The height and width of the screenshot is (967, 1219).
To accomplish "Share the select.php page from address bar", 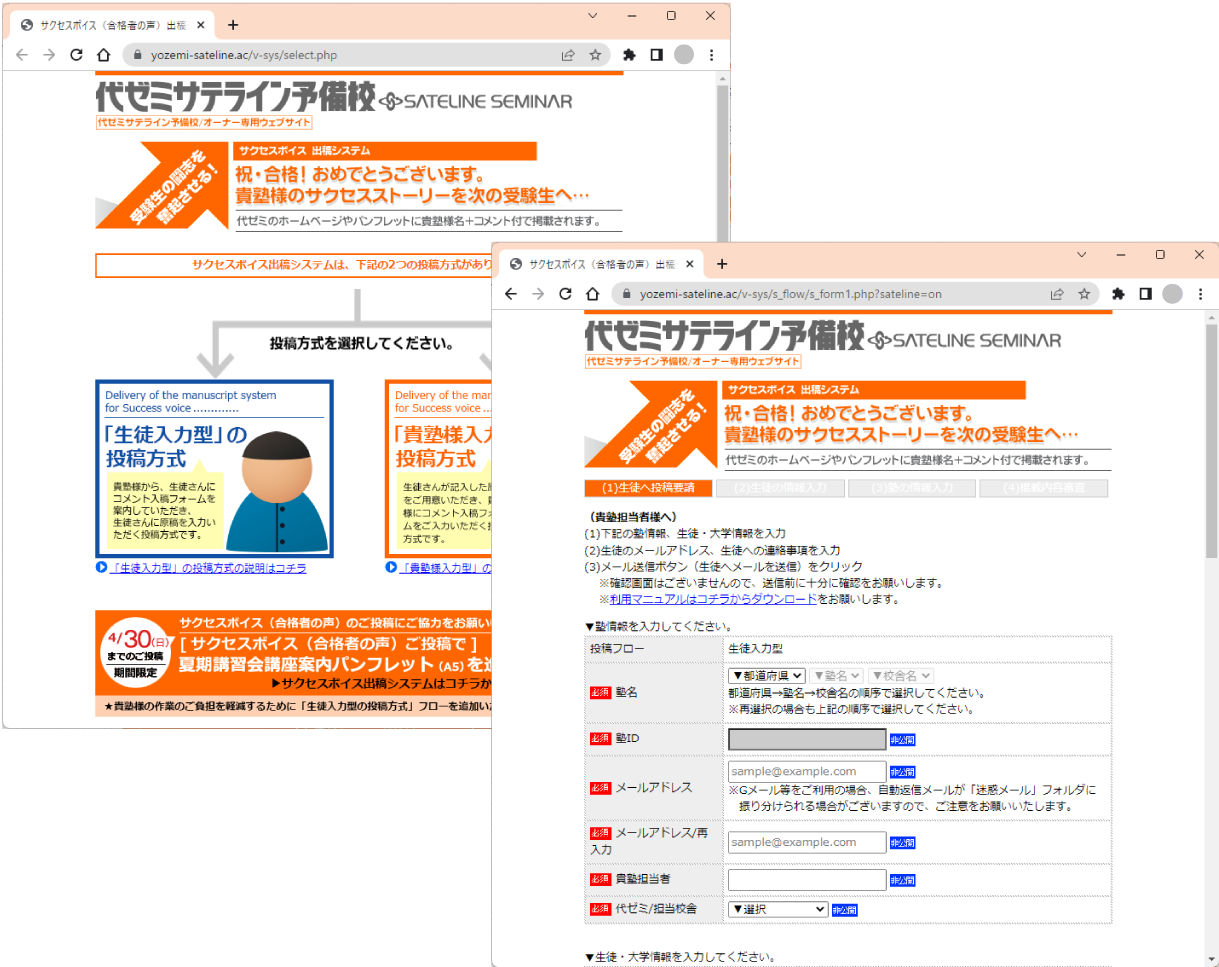I will tap(568, 55).
